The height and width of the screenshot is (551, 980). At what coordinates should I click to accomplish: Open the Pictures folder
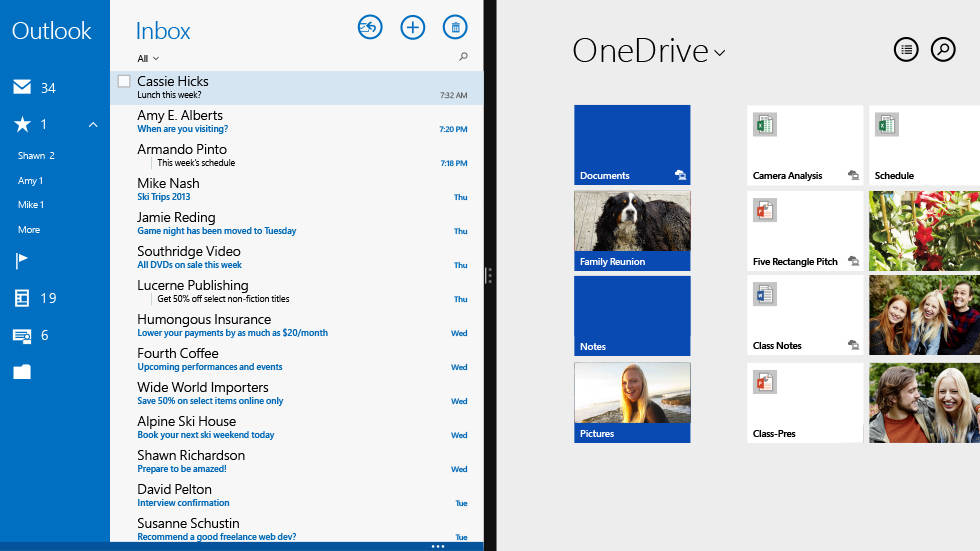pyautogui.click(x=632, y=402)
